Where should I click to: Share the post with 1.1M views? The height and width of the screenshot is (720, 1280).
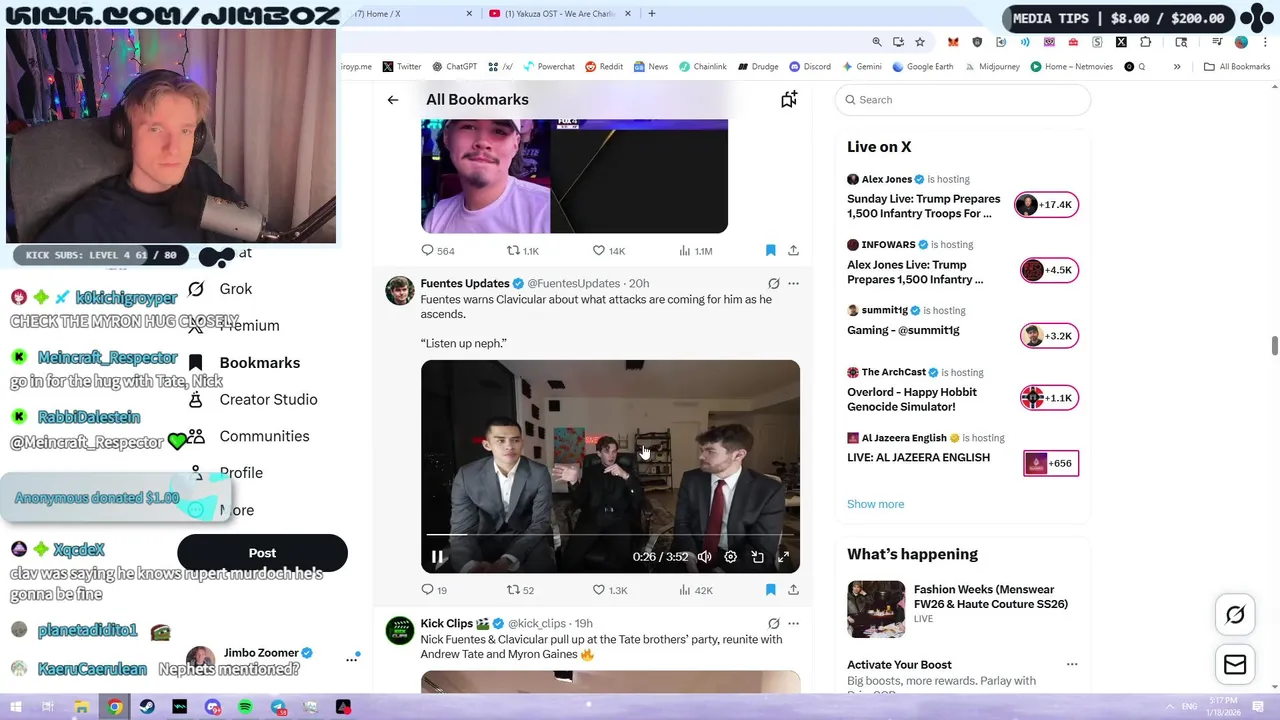[x=793, y=251]
